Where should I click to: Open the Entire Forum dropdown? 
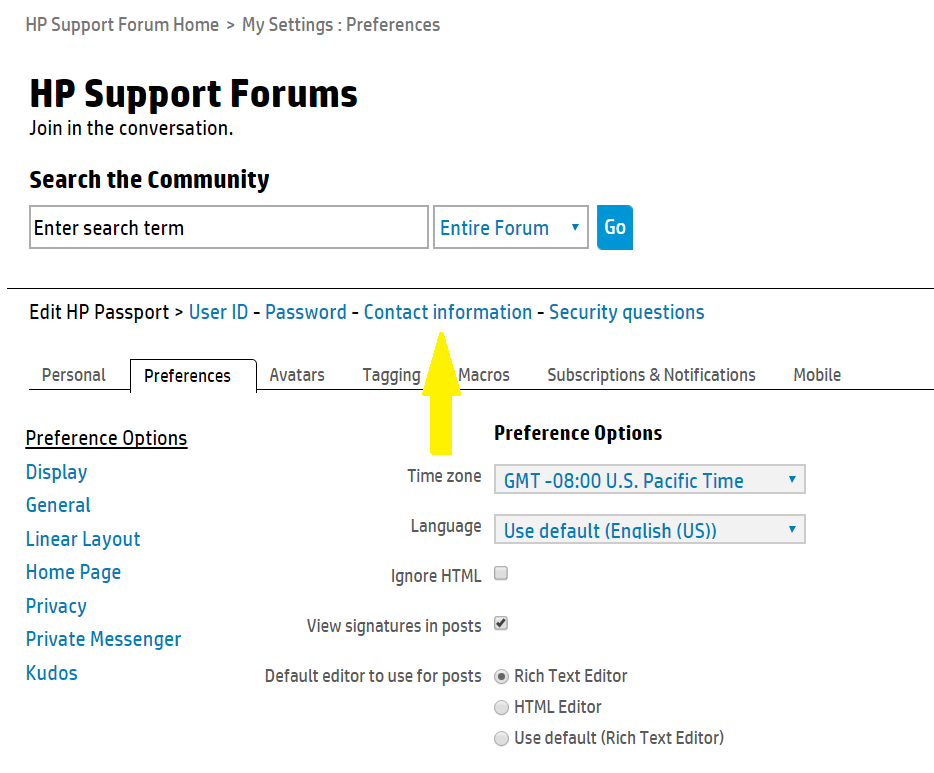click(x=510, y=227)
